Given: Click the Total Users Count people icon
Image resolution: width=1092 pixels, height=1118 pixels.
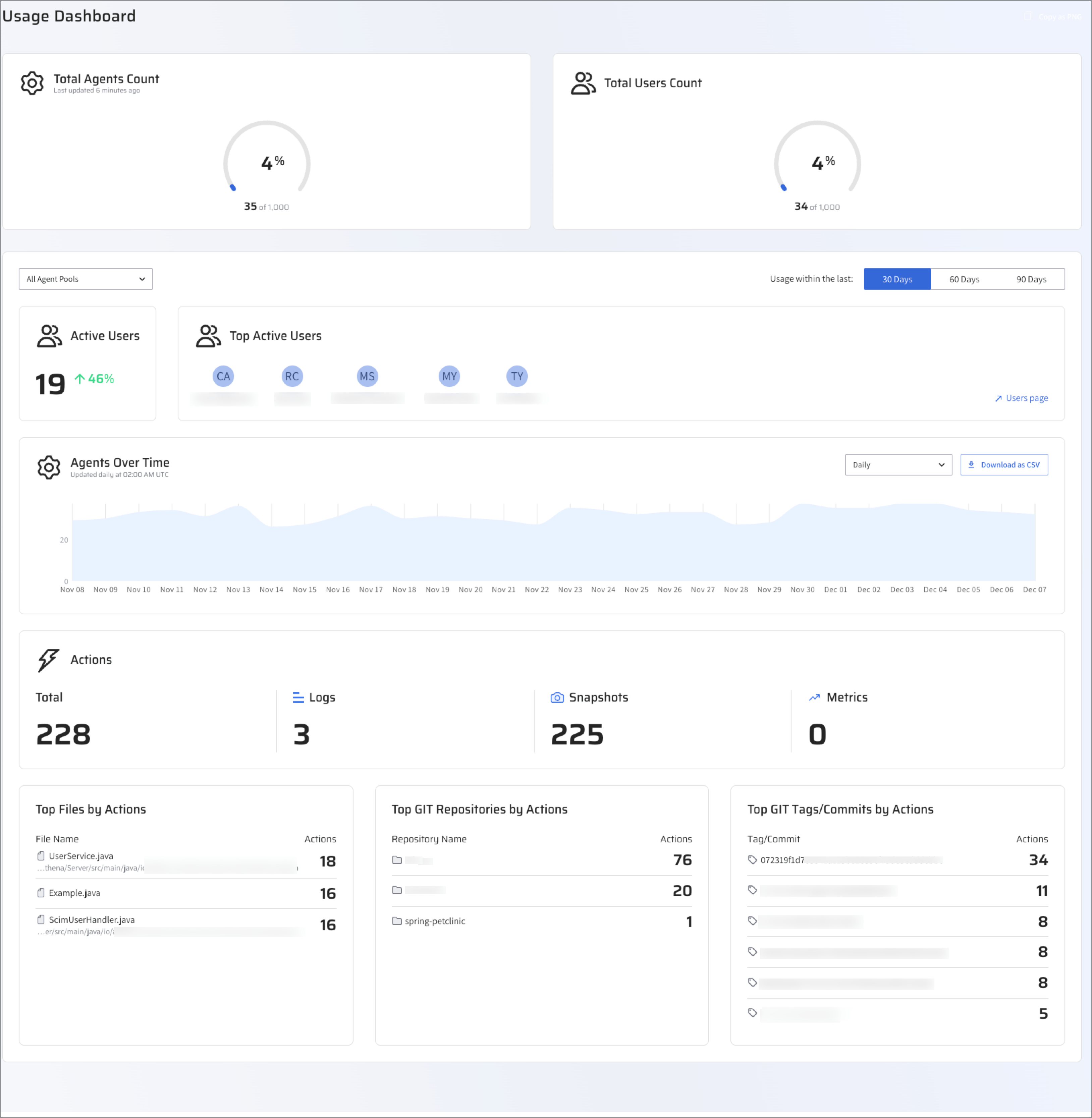Looking at the screenshot, I should point(583,83).
